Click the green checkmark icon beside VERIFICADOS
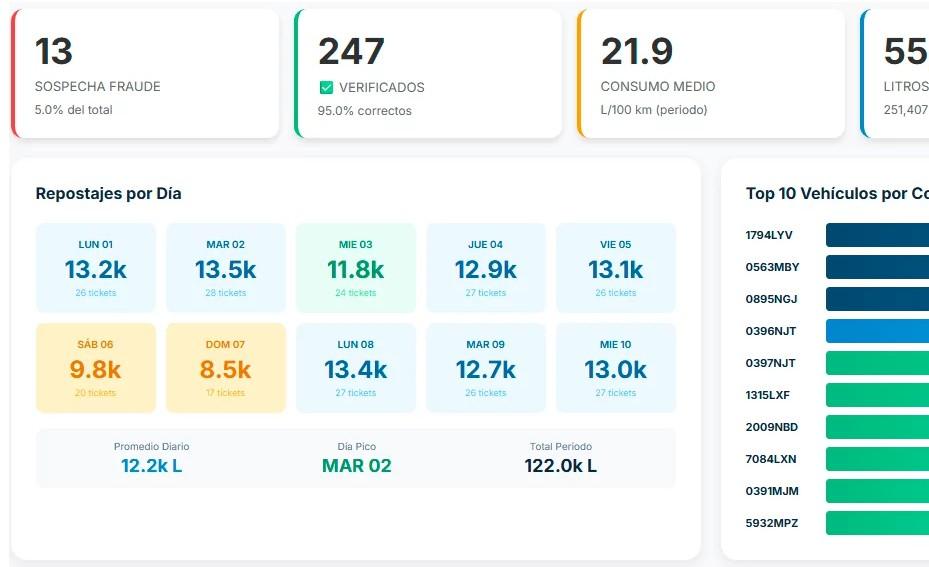 coord(326,88)
